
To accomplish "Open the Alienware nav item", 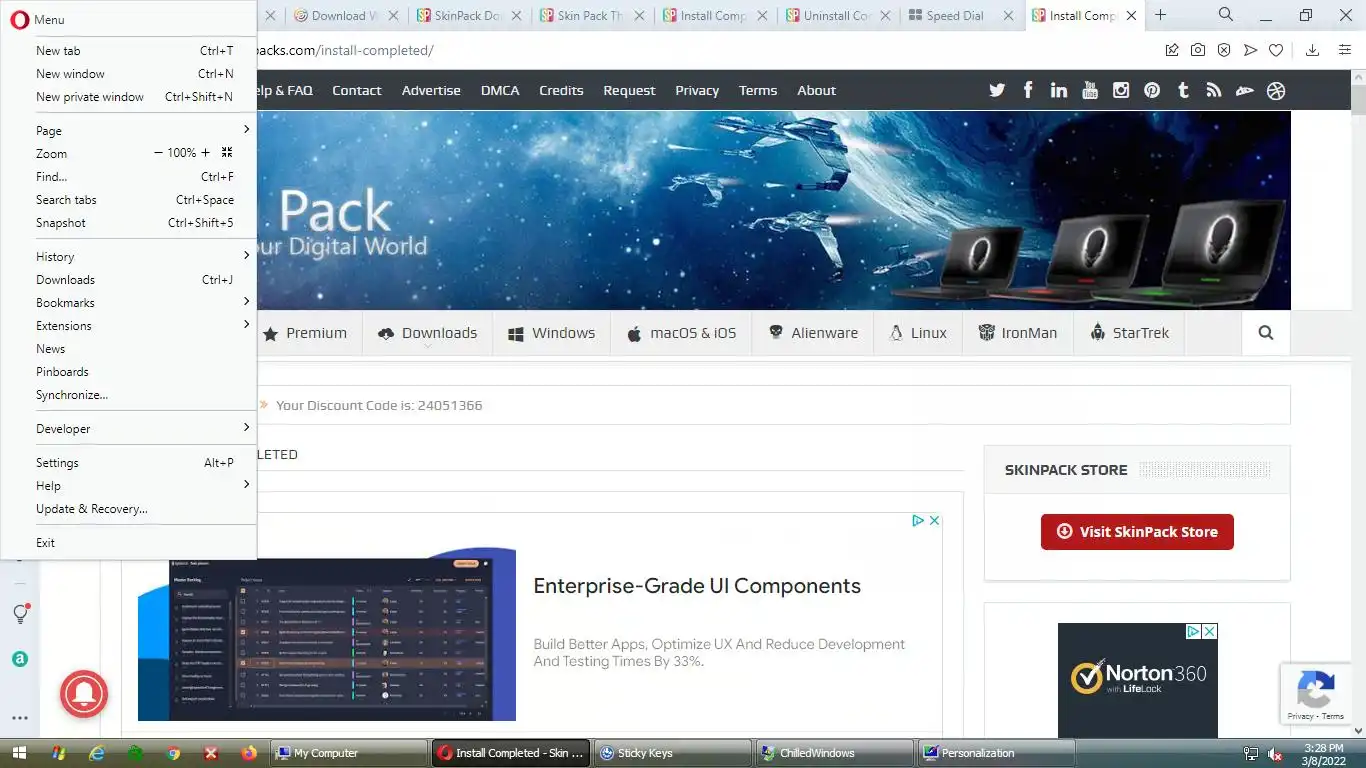I will coord(813,333).
